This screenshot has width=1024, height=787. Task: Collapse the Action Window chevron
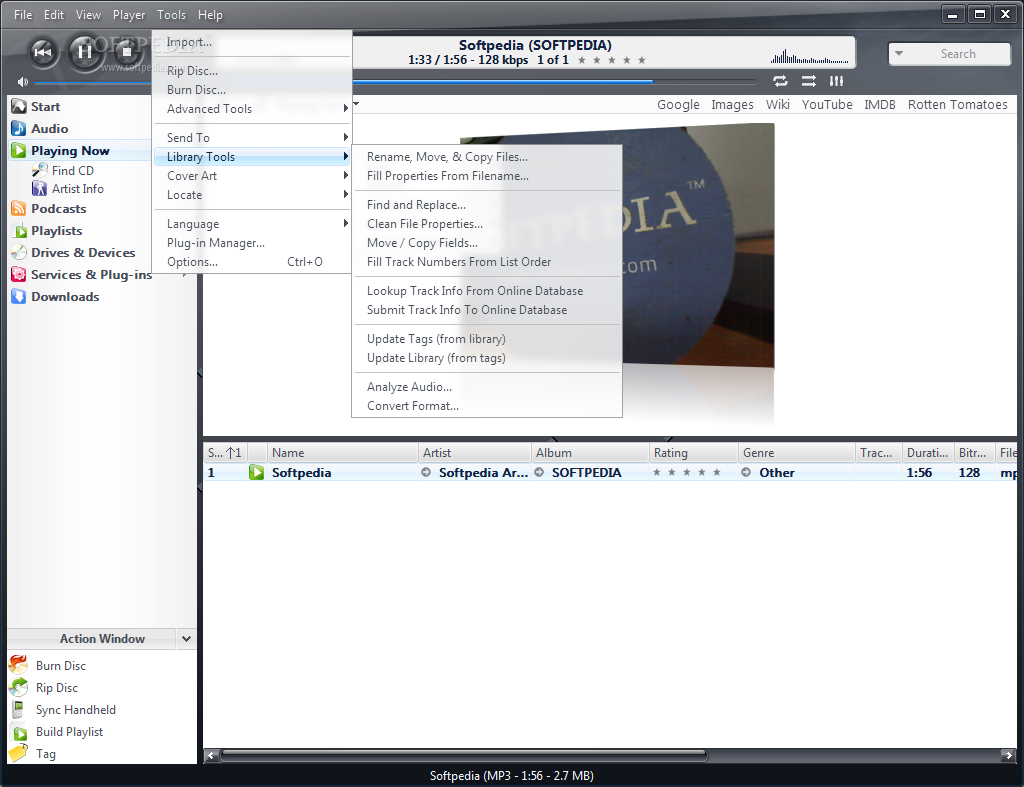pyautogui.click(x=186, y=639)
